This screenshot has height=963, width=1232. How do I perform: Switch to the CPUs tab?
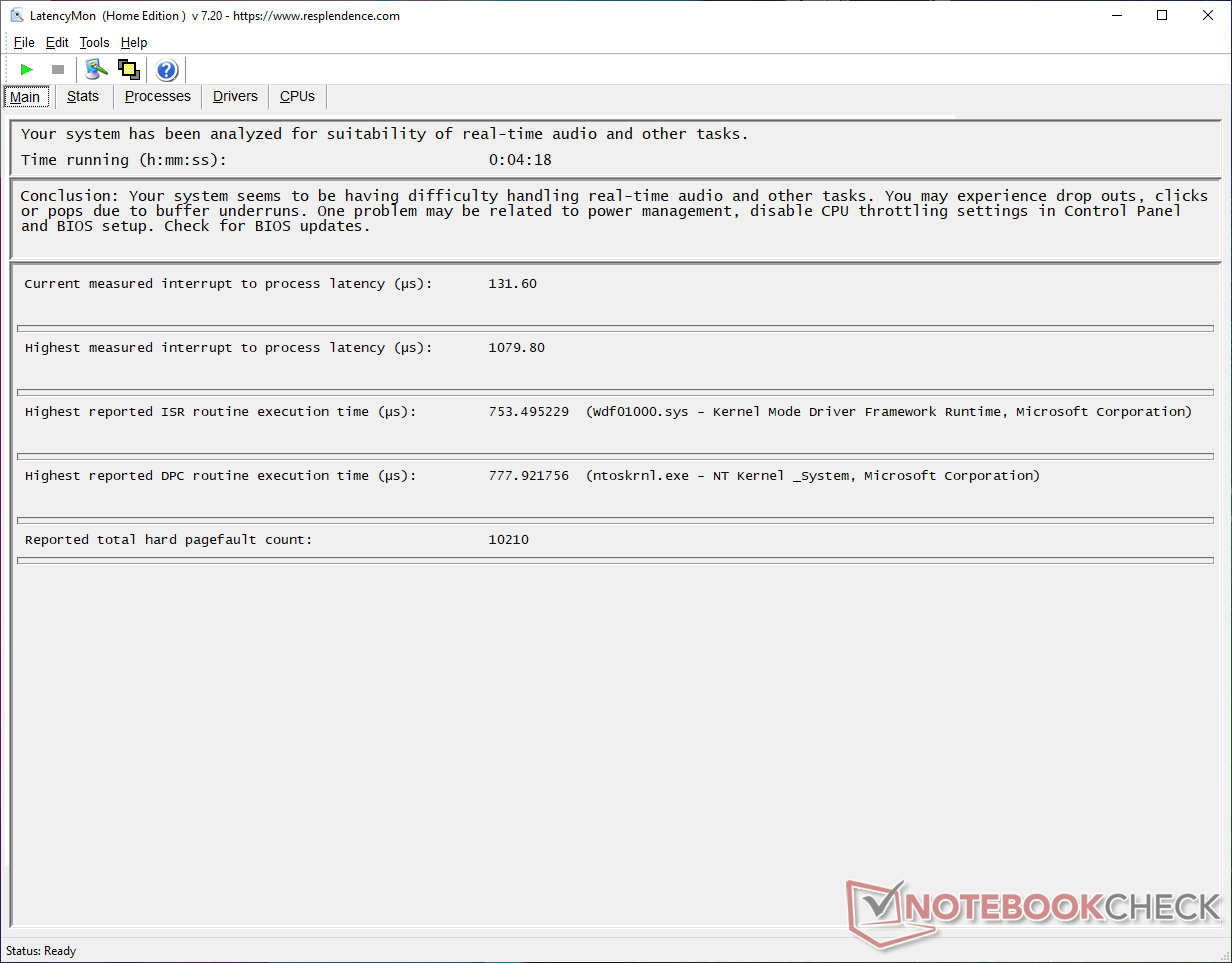(x=297, y=96)
